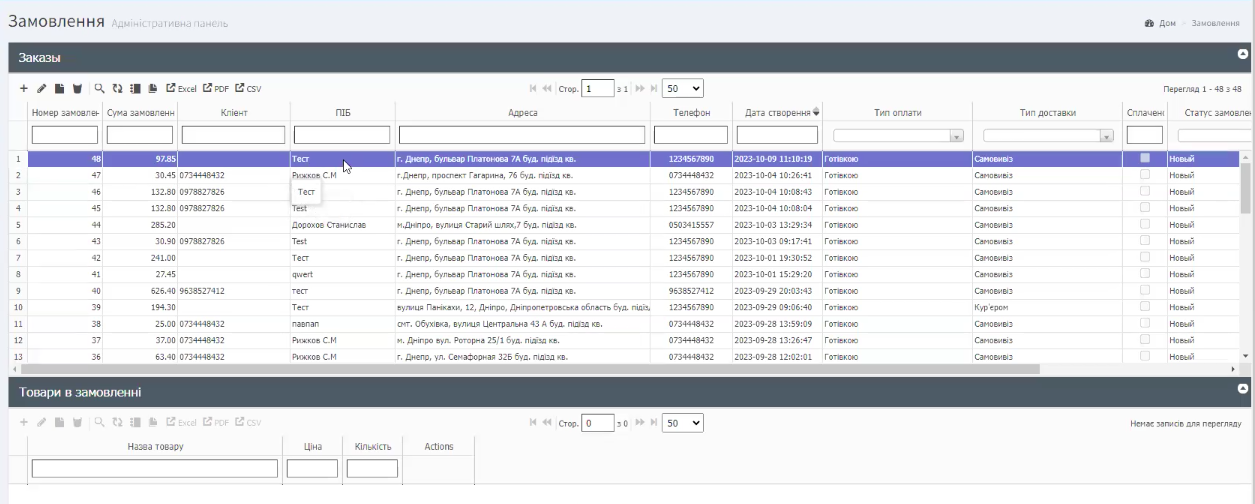
Task: Open the Тип оплати filter dropdown
Action: (x=898, y=135)
